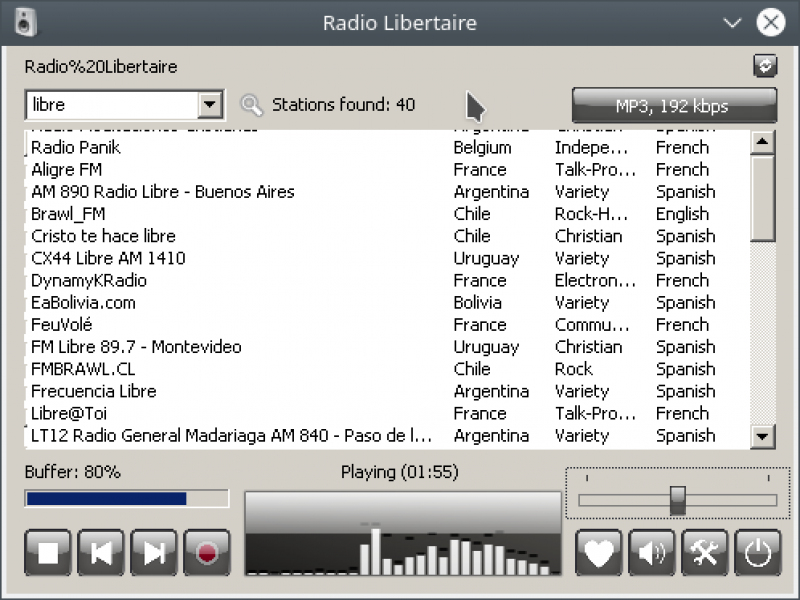Screen dimensions: 800x600
Task: Click the refresh icon at top right
Action: click(765, 66)
